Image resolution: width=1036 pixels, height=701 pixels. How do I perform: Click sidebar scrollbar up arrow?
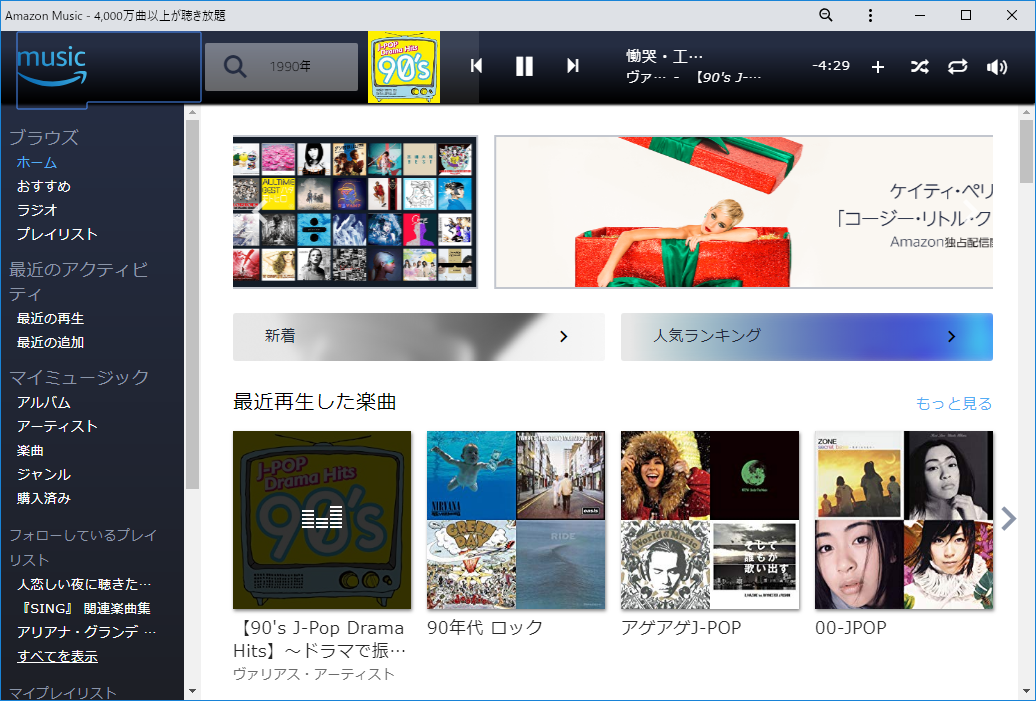click(192, 112)
